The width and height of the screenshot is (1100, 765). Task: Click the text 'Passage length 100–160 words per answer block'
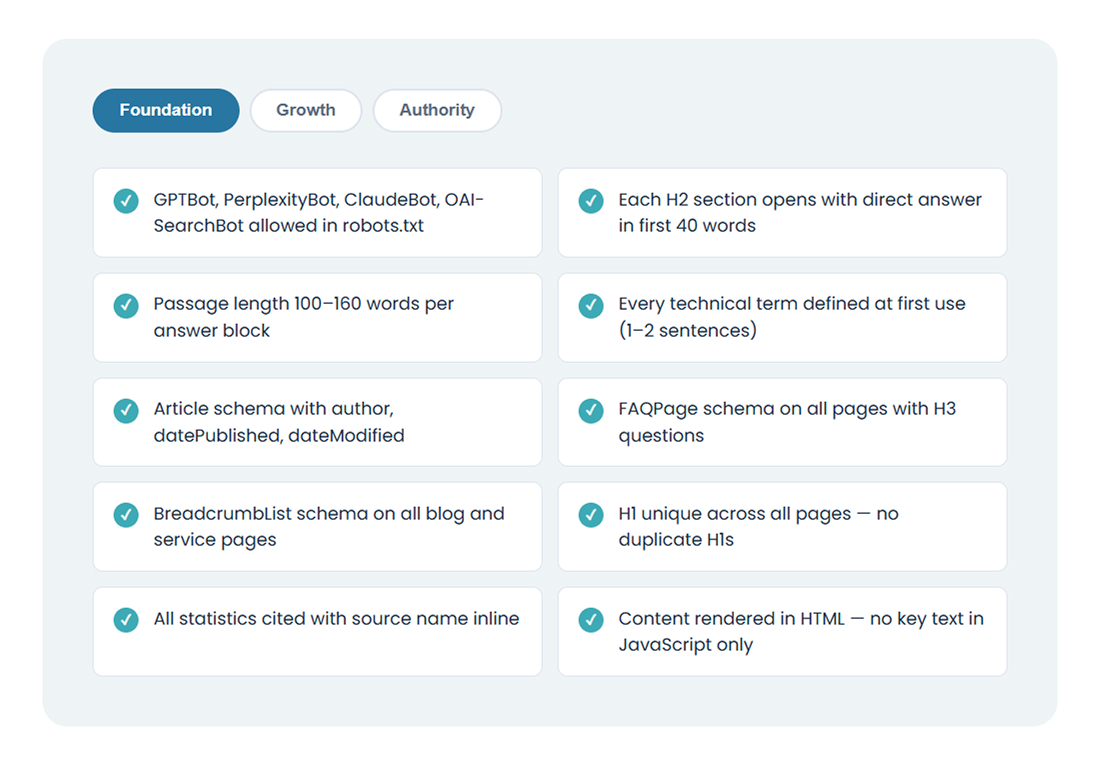click(304, 317)
